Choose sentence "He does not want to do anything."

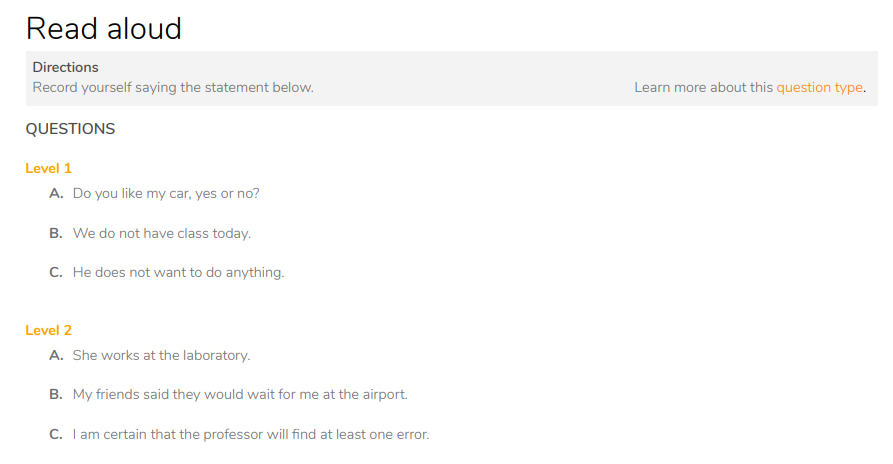point(178,272)
